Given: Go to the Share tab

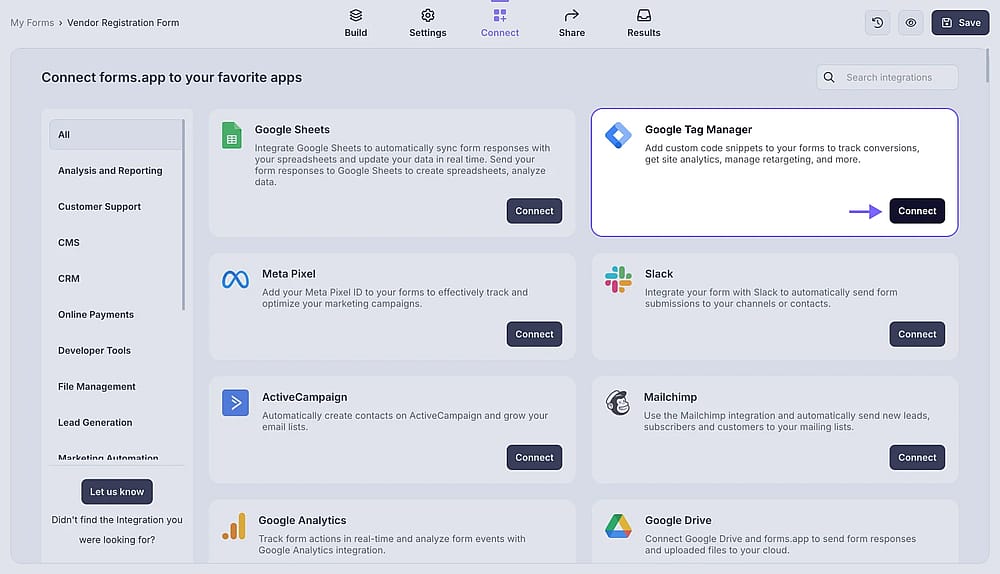Looking at the screenshot, I should 571,24.
